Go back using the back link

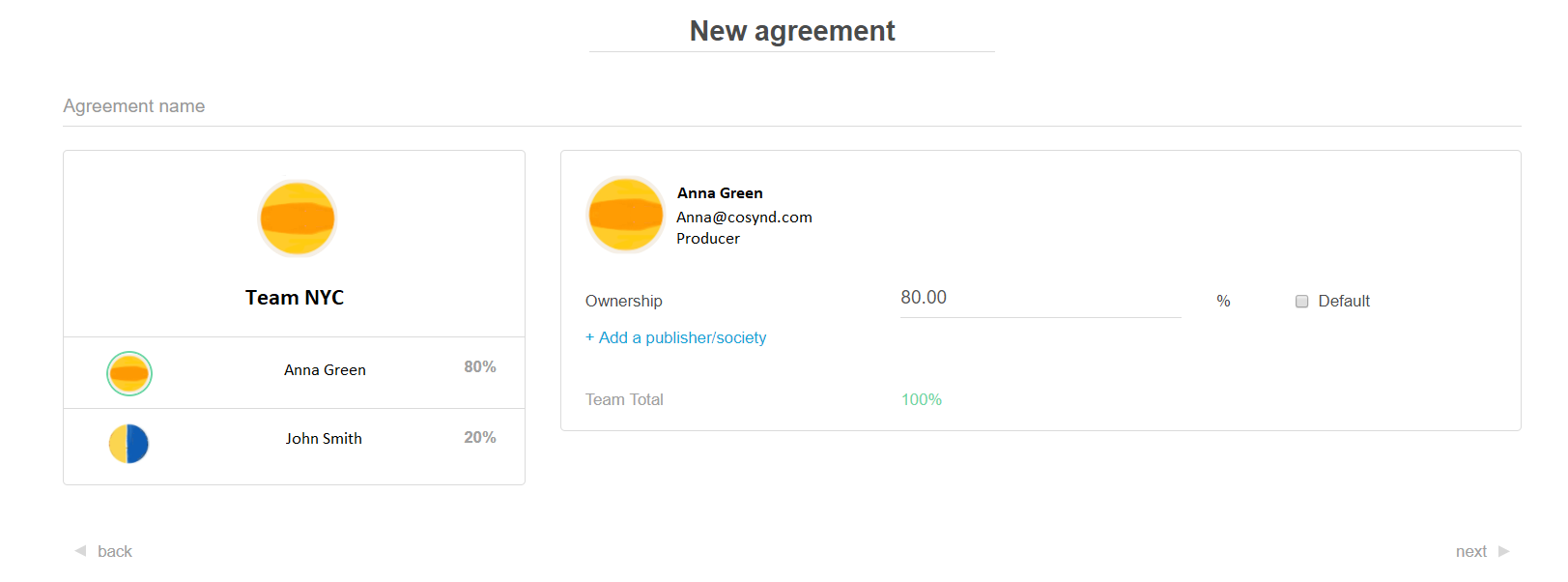[x=114, y=551]
